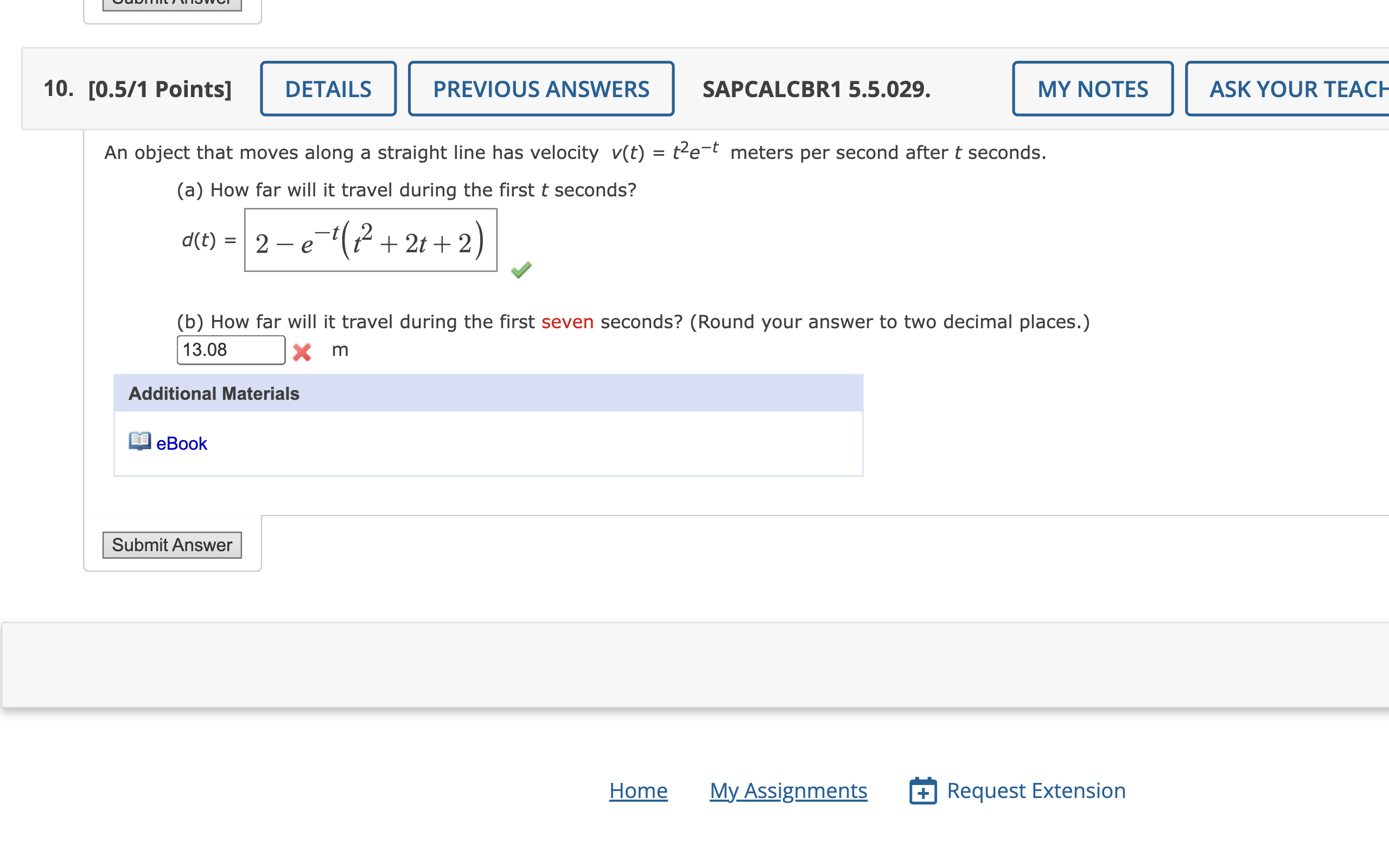
Task: Submit Answer for question 10
Action: pyautogui.click(x=171, y=545)
